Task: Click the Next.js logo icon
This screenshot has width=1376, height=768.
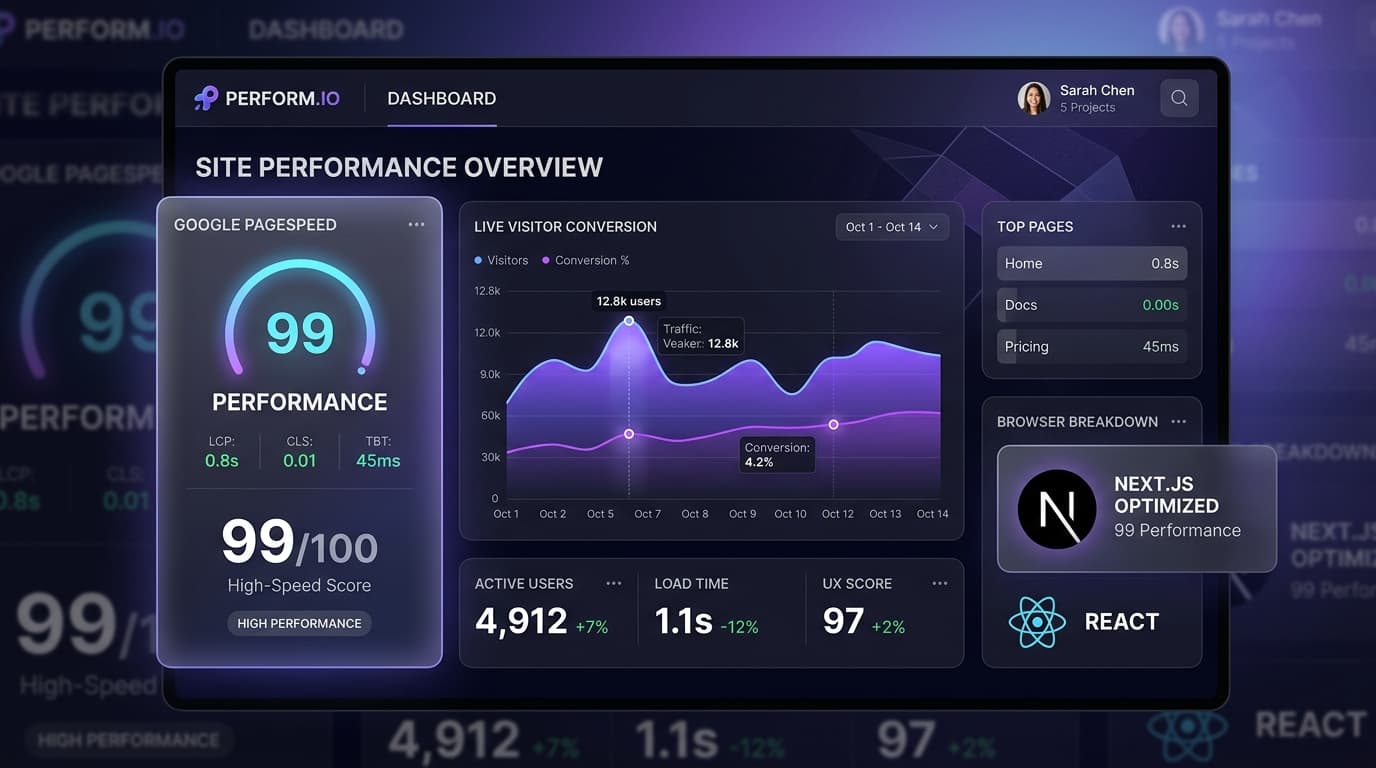Action: point(1057,509)
